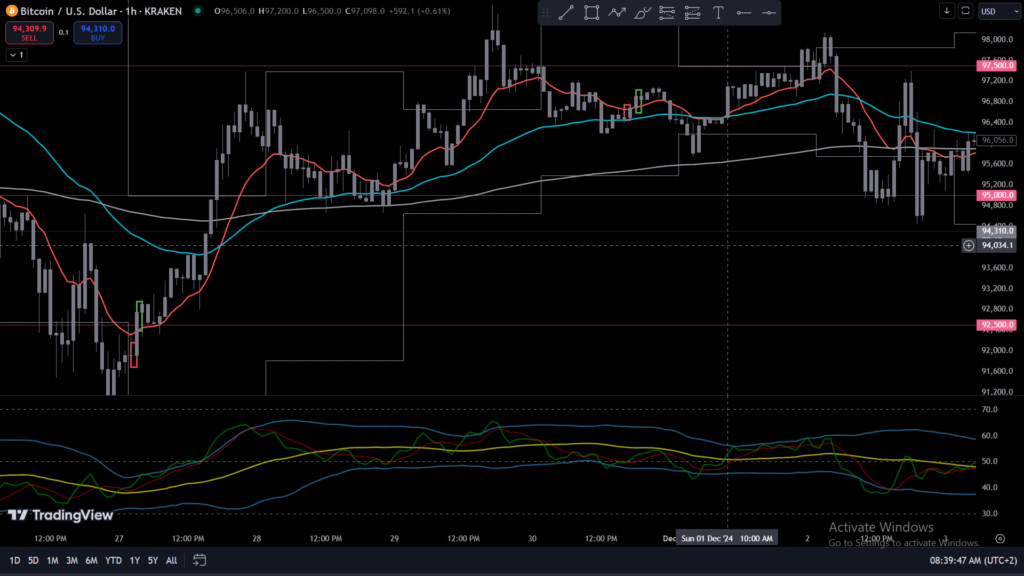
Task: Select the trend line drawing tool
Action: pyautogui.click(x=566, y=13)
